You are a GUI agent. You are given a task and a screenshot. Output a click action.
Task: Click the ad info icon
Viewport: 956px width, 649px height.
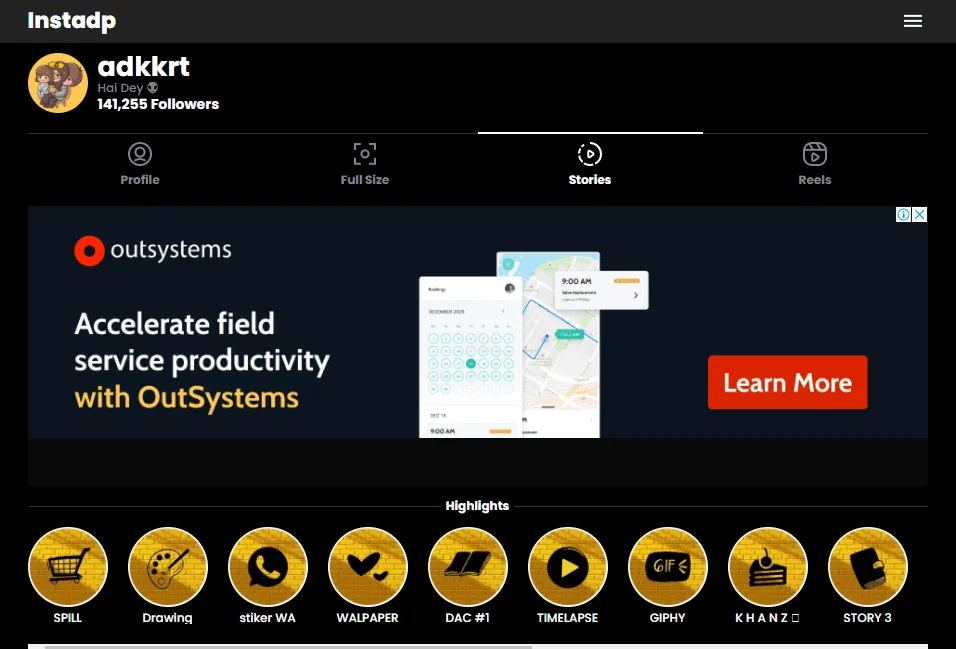coord(903,215)
